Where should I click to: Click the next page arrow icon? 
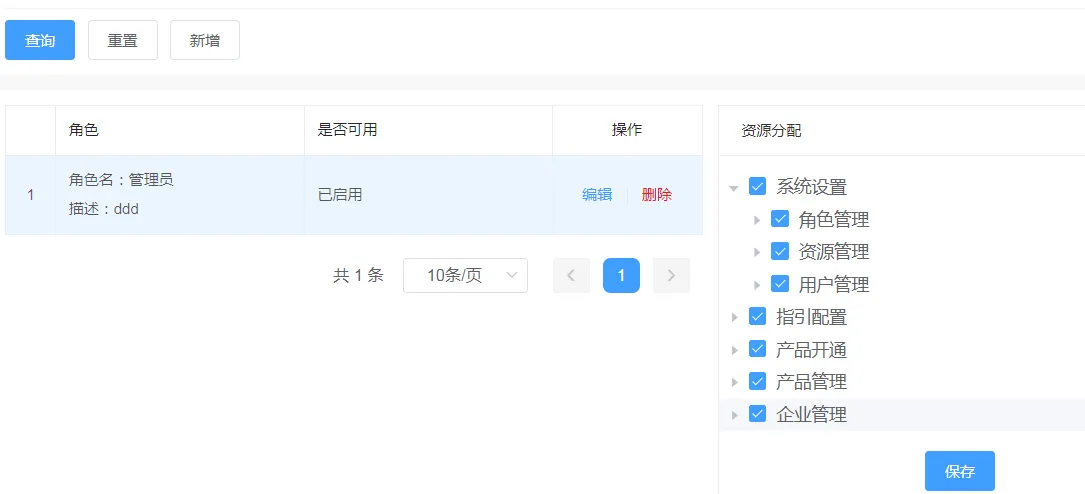(x=671, y=276)
